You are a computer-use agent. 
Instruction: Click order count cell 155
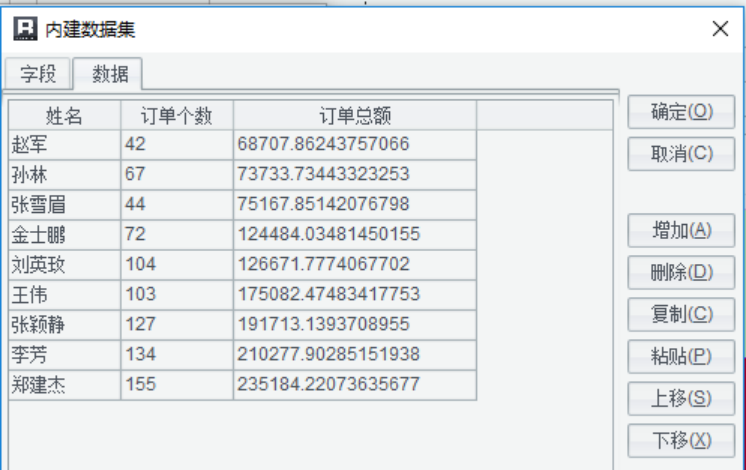(x=177, y=384)
